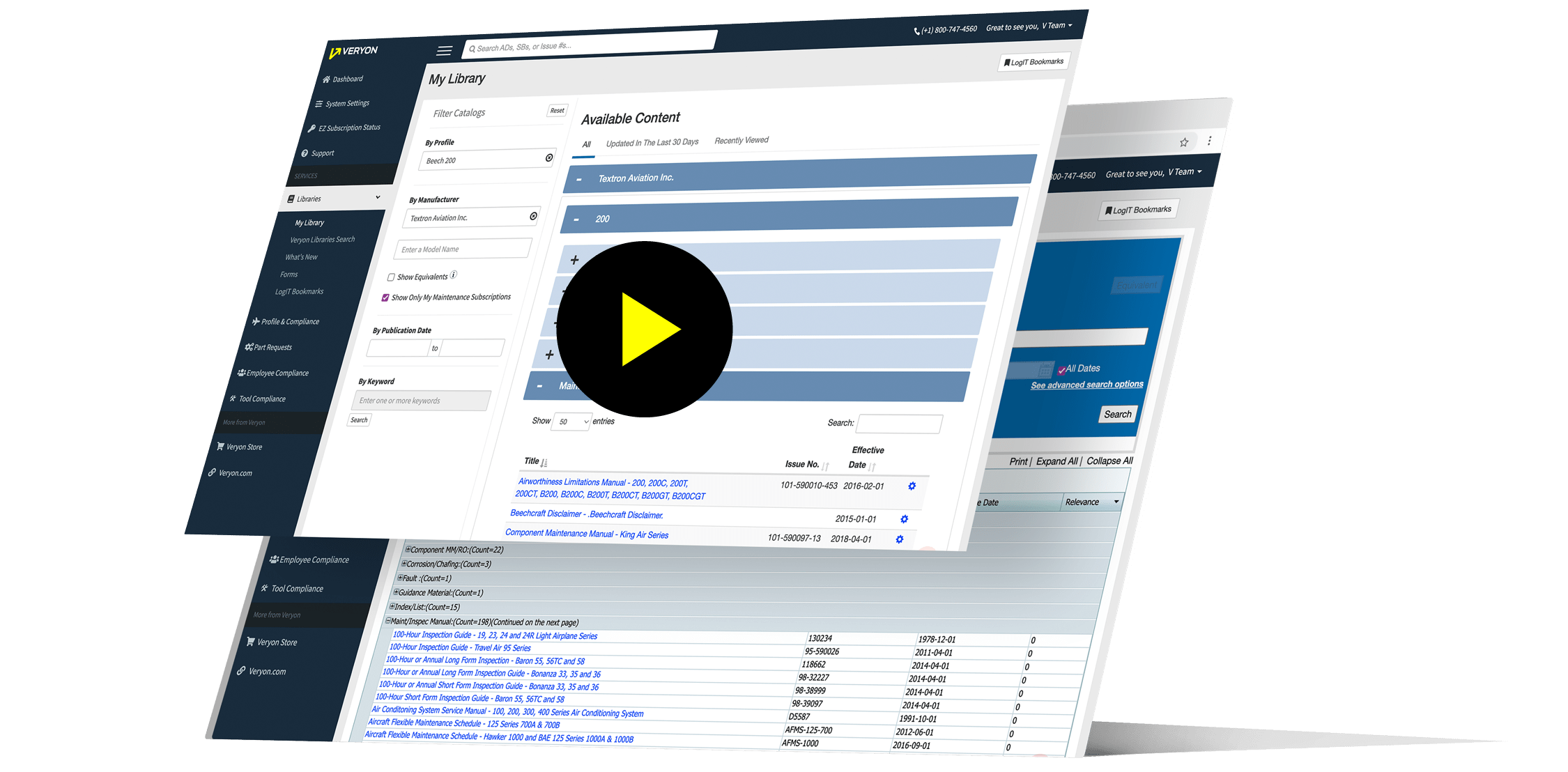
Task: Open Part Requests in the sidebar
Action: click(268, 348)
